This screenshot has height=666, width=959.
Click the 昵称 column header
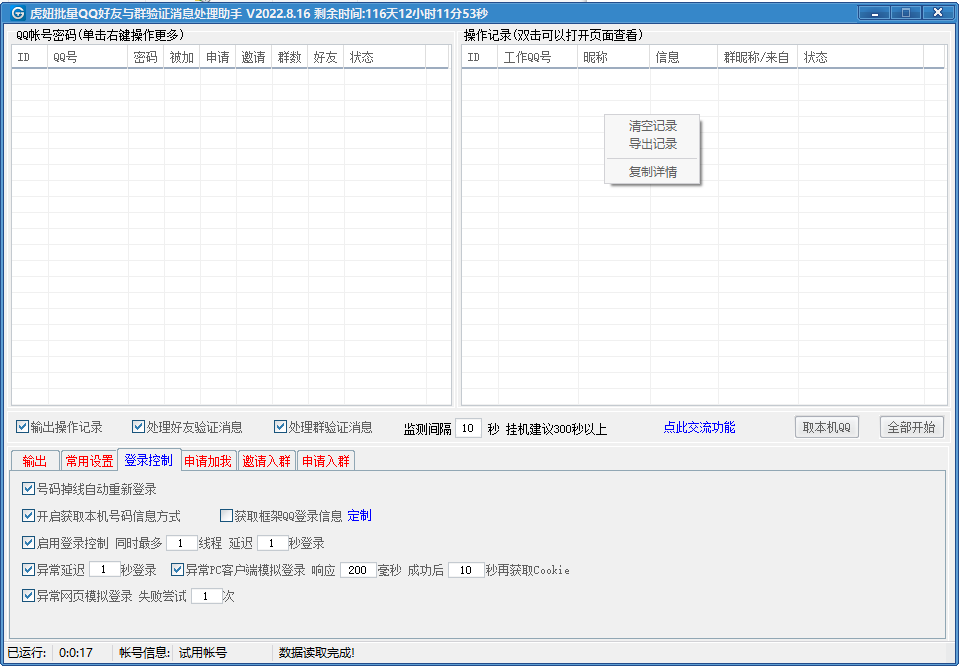pos(613,57)
